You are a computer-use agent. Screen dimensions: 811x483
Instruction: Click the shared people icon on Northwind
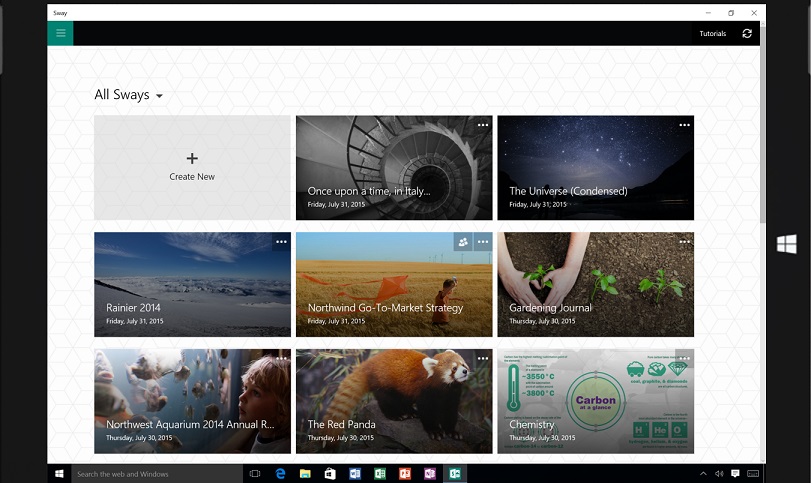463,242
